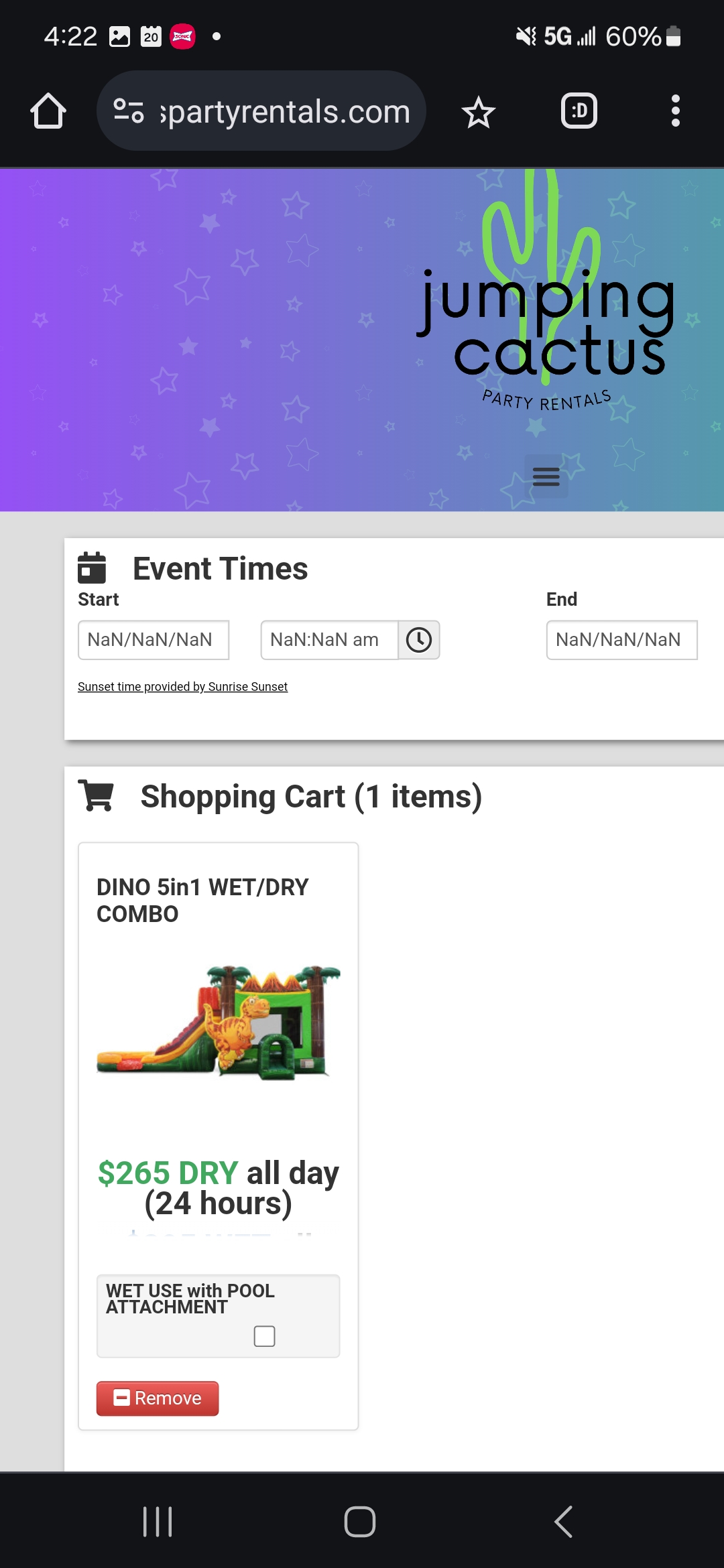This screenshot has width=724, height=1568.
Task: Select the Start date field
Action: point(154,640)
